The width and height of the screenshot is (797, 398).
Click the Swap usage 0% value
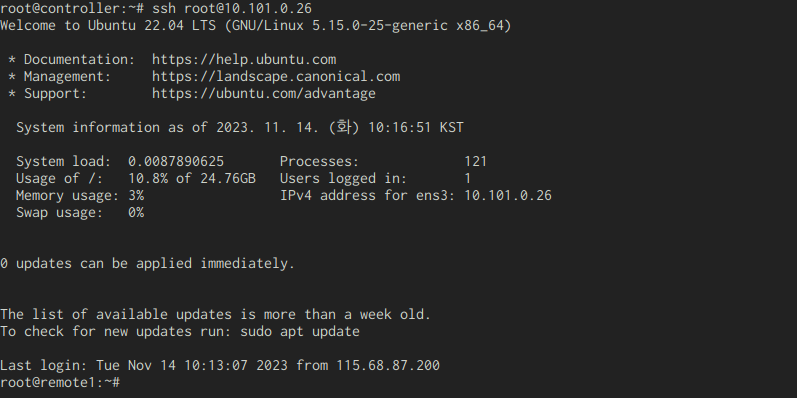click(x=136, y=212)
